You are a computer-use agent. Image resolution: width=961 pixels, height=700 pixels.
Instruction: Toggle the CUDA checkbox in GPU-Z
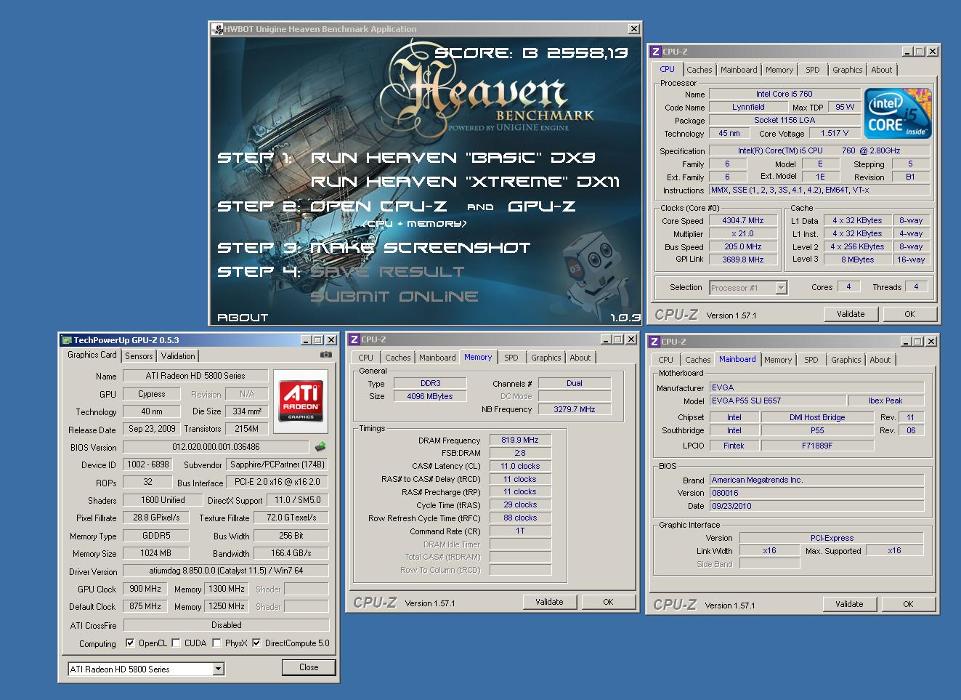[175, 642]
